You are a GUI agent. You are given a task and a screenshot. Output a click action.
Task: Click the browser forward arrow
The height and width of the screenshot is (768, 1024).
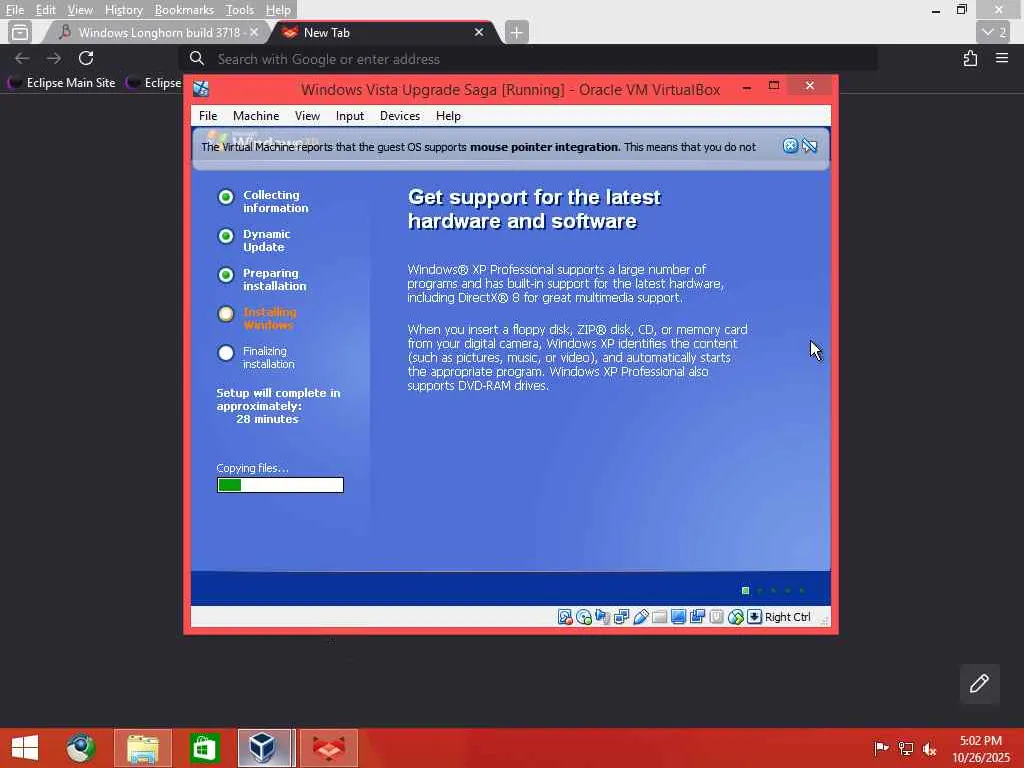[x=54, y=58]
